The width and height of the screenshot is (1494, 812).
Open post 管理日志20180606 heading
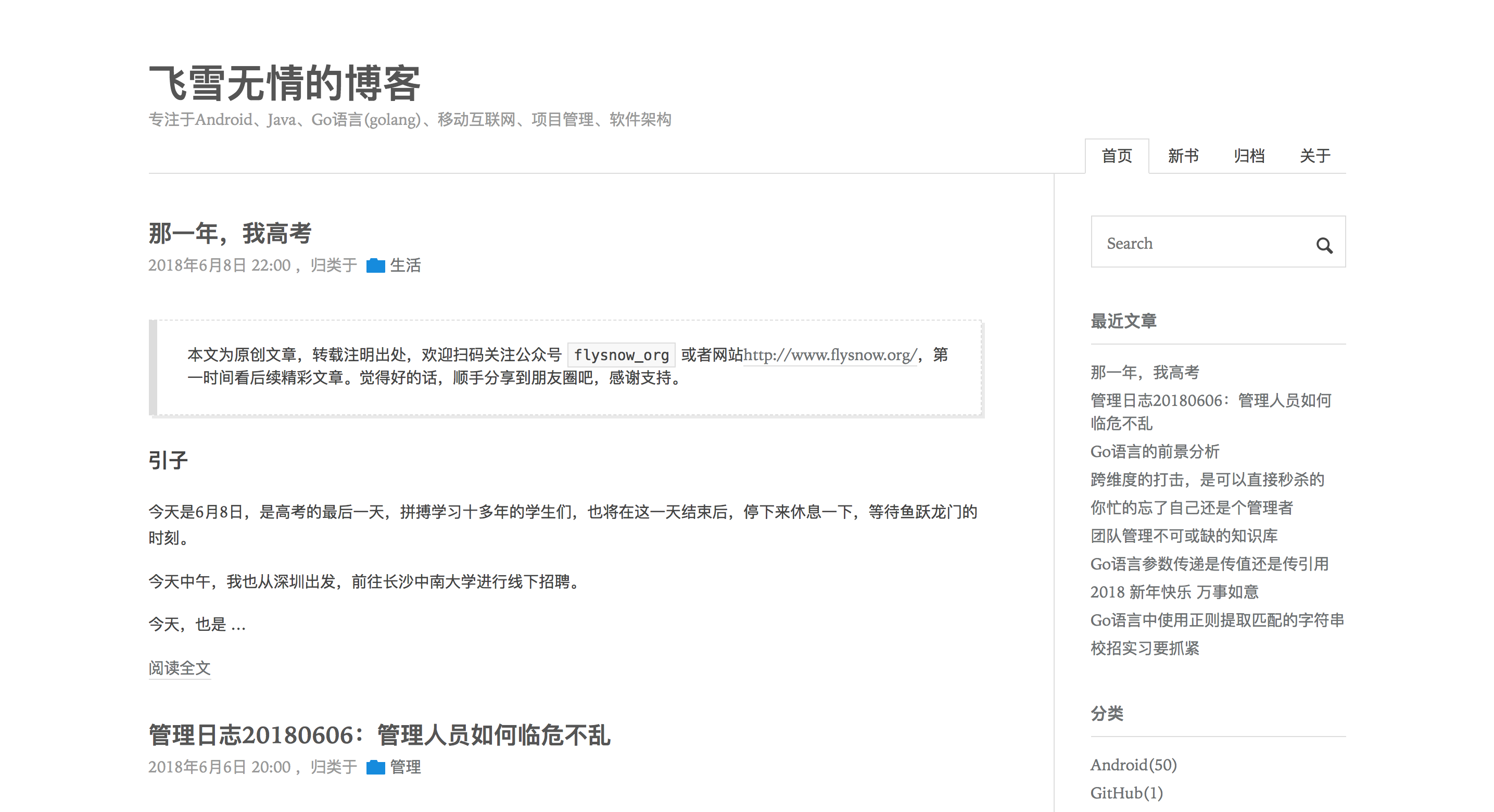pos(379,735)
